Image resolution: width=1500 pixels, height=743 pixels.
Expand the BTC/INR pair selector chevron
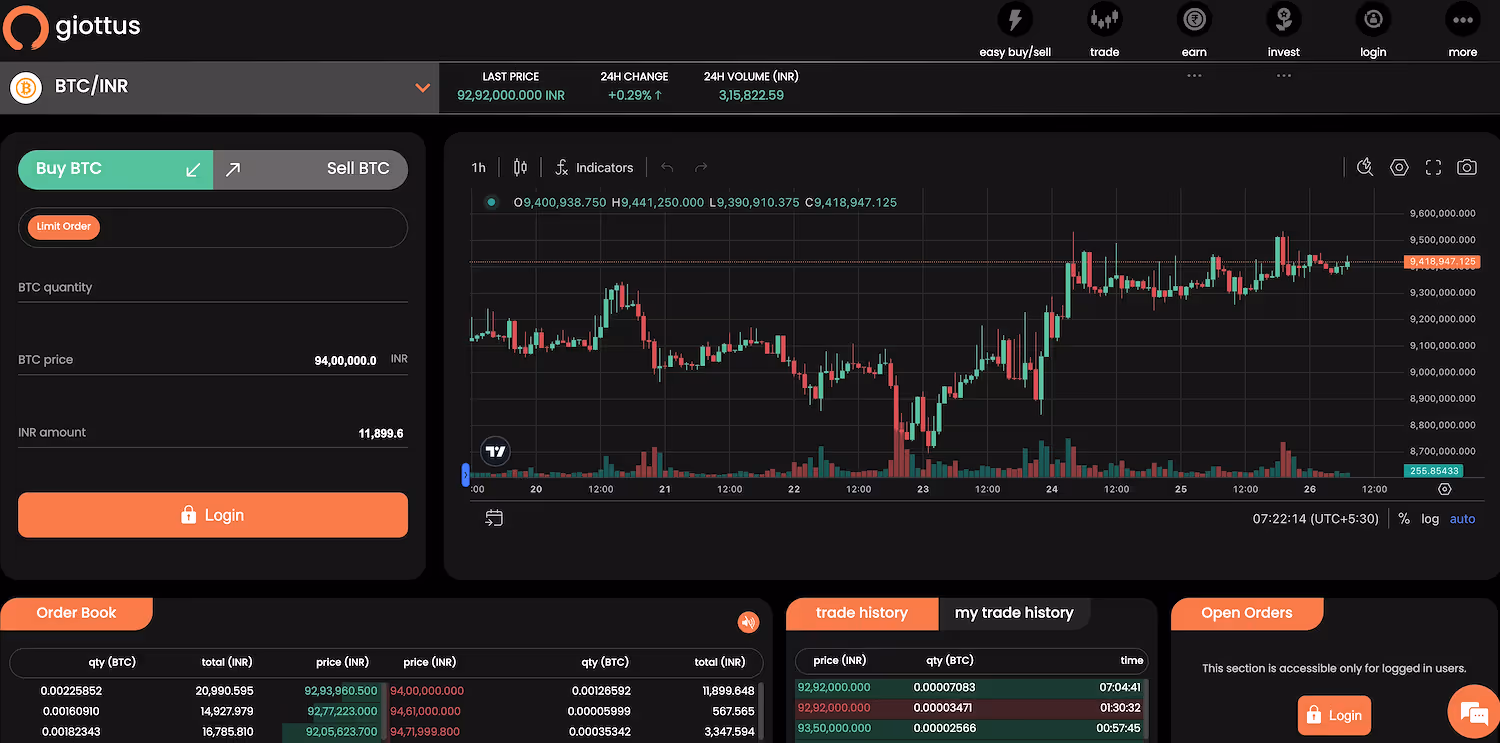click(422, 88)
